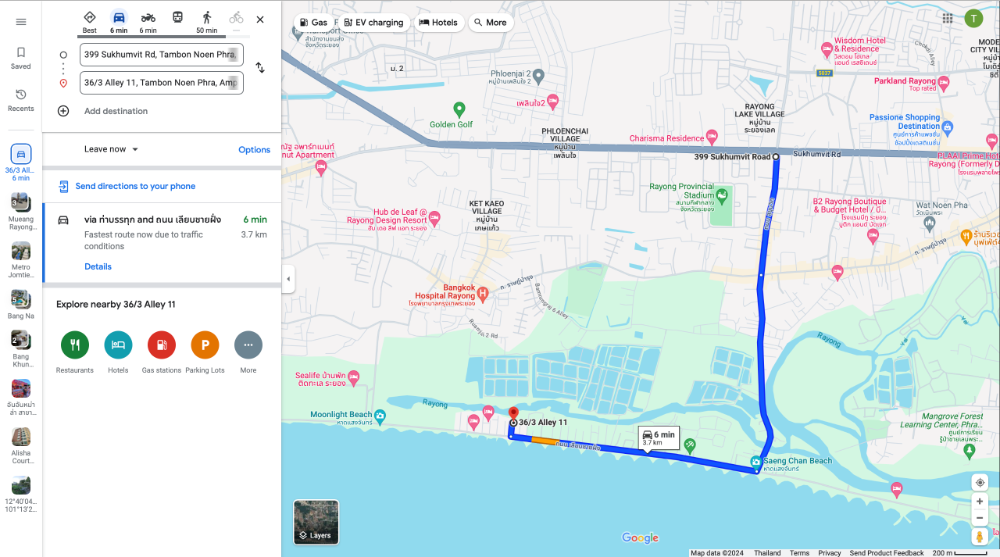Screen dimensions: 1000x557
Task: Click Rayong Provincial Stadium pin
Action: tap(722, 195)
